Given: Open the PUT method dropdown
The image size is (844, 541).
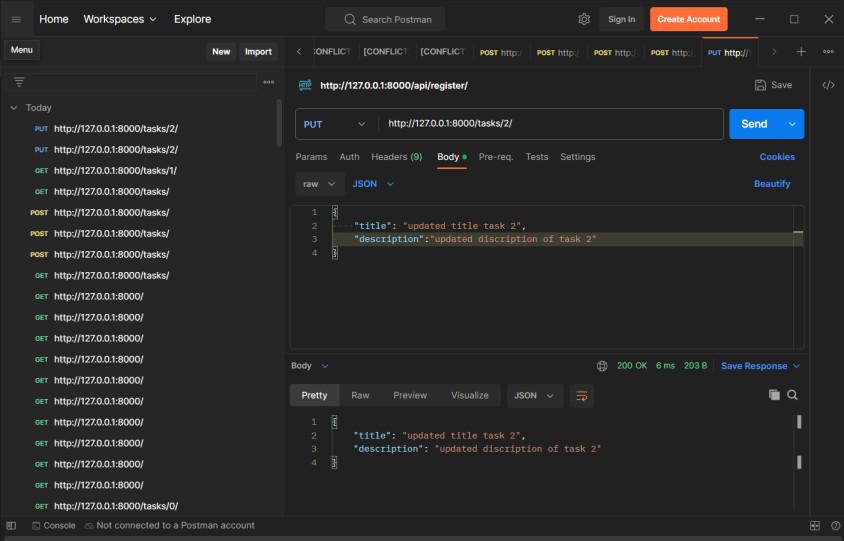Looking at the screenshot, I should (334, 124).
